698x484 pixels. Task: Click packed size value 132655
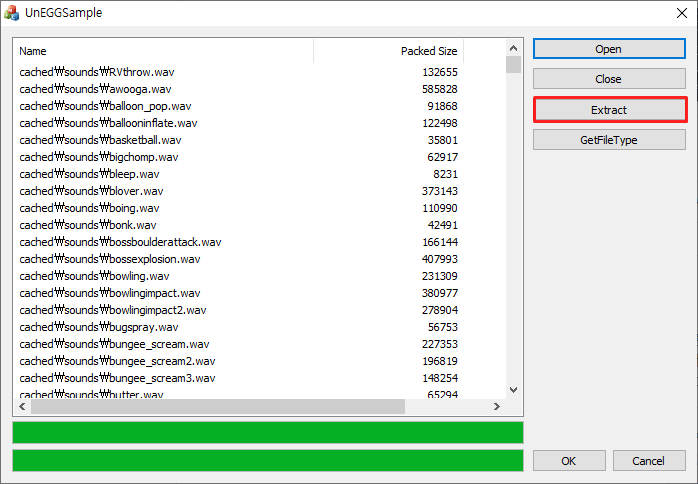coord(440,72)
